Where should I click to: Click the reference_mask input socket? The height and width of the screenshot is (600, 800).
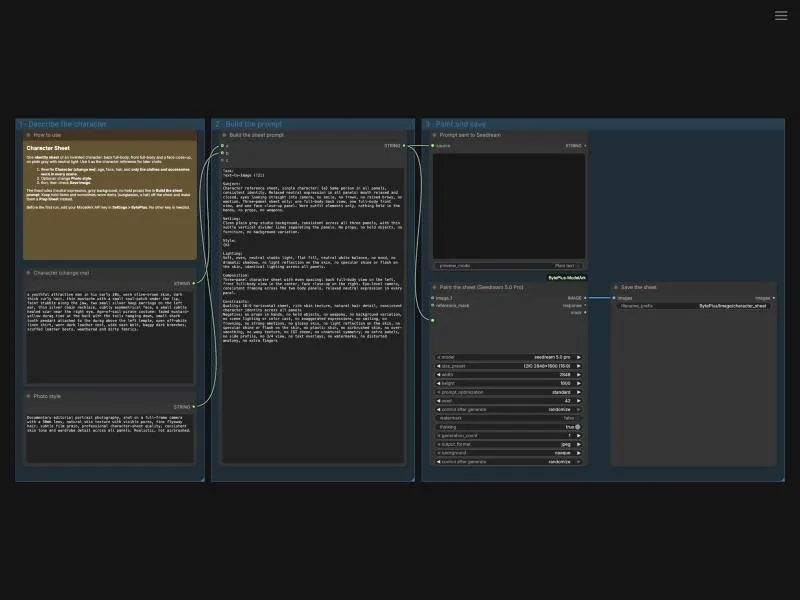(433, 305)
